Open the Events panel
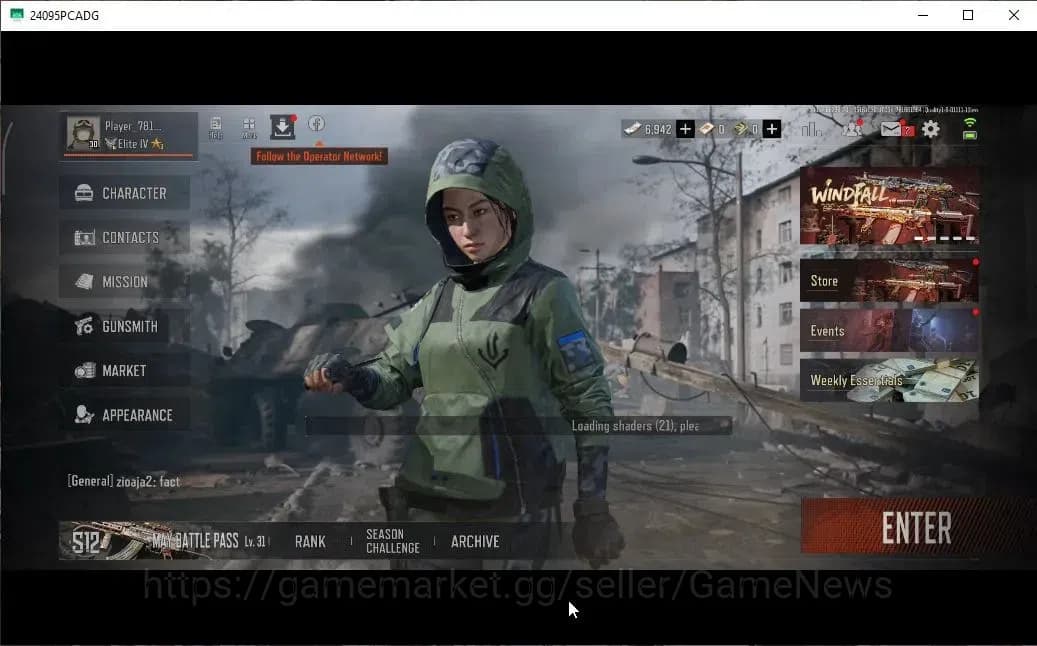The image size is (1037, 646). (890, 330)
